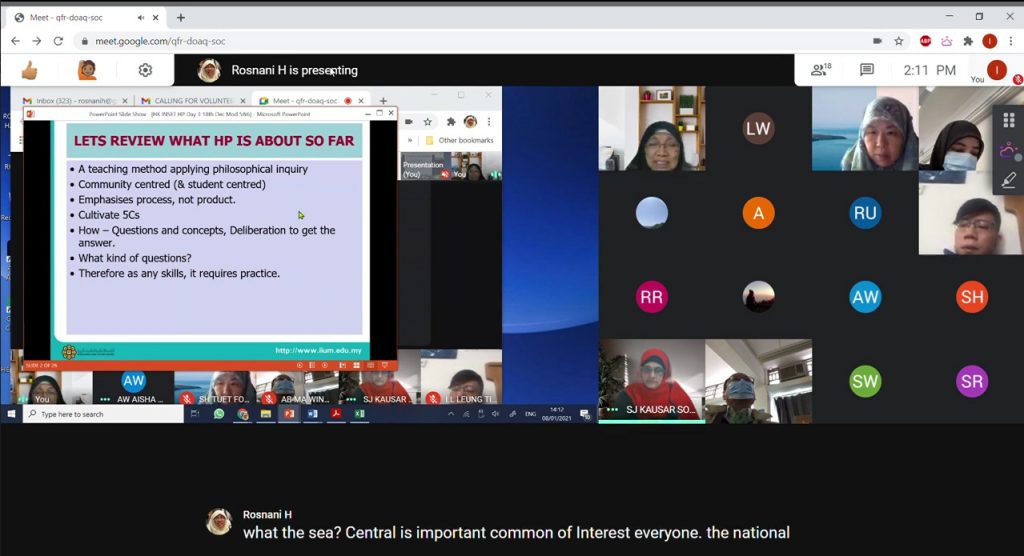
Task: Click the bullet text Cultivate 5Cs
Action: click(x=108, y=215)
